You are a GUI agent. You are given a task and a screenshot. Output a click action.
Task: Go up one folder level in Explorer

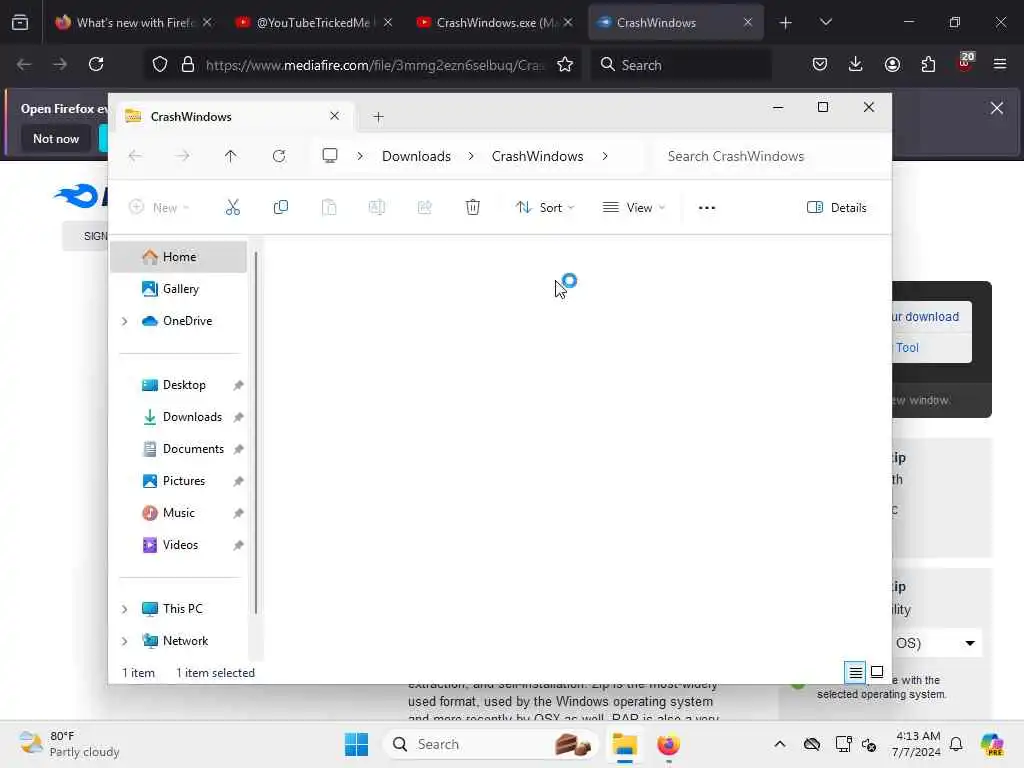pos(231,156)
